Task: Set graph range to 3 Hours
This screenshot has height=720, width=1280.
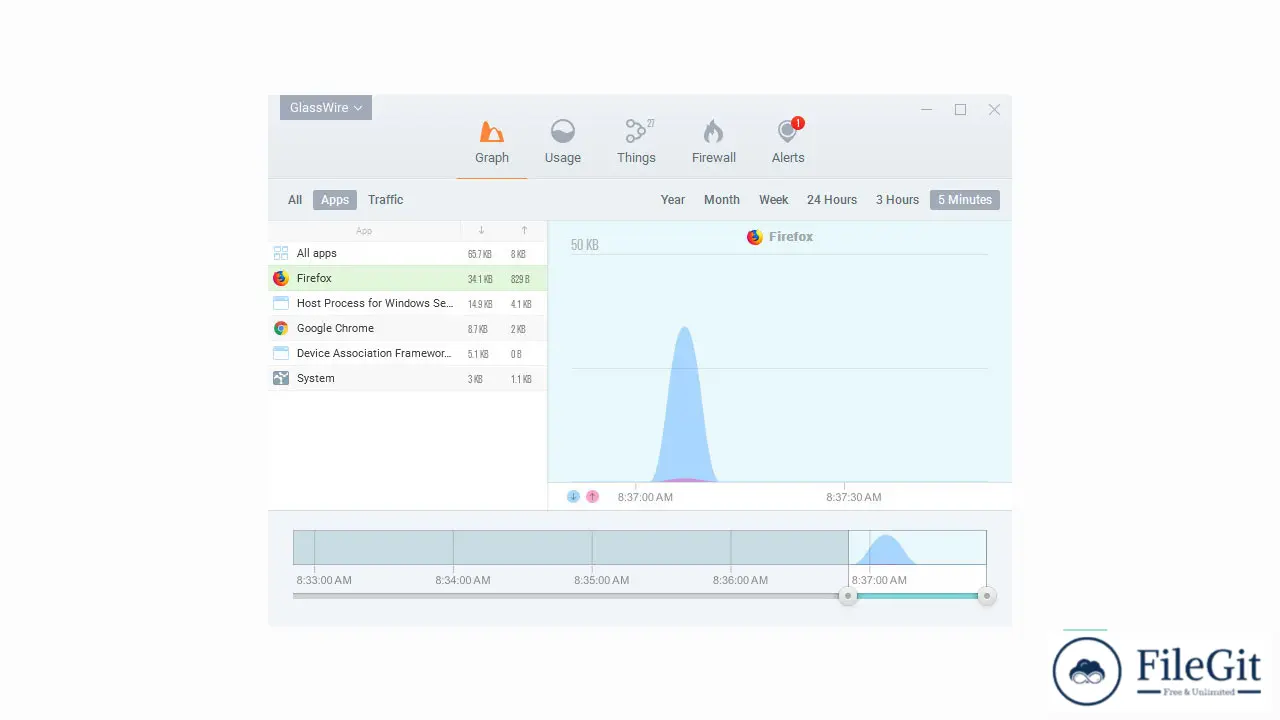Action: coord(898,200)
